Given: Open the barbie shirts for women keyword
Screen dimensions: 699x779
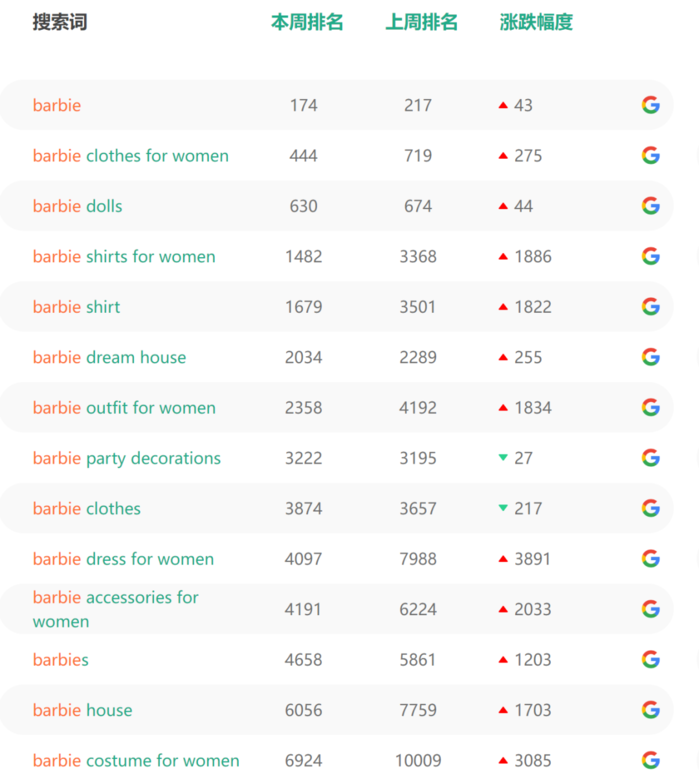Looking at the screenshot, I should (124, 256).
